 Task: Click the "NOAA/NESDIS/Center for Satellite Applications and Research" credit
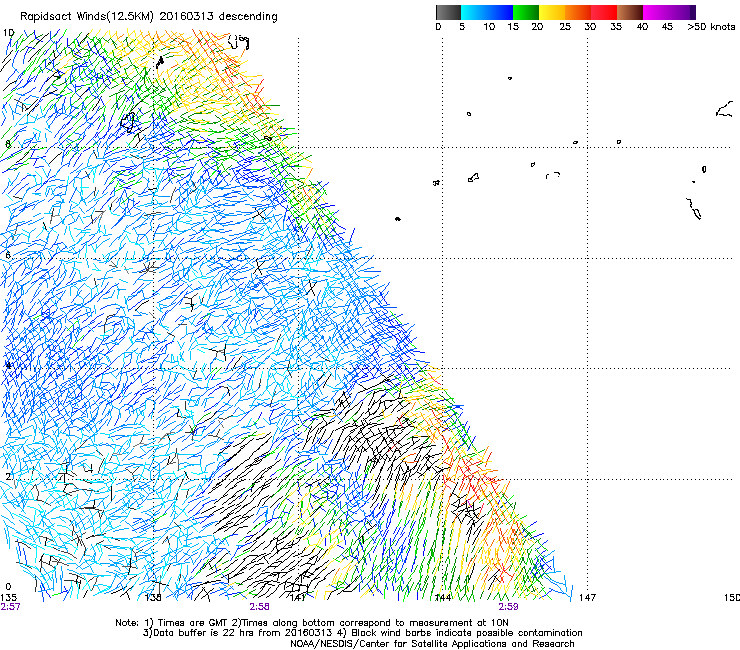tap(432, 644)
